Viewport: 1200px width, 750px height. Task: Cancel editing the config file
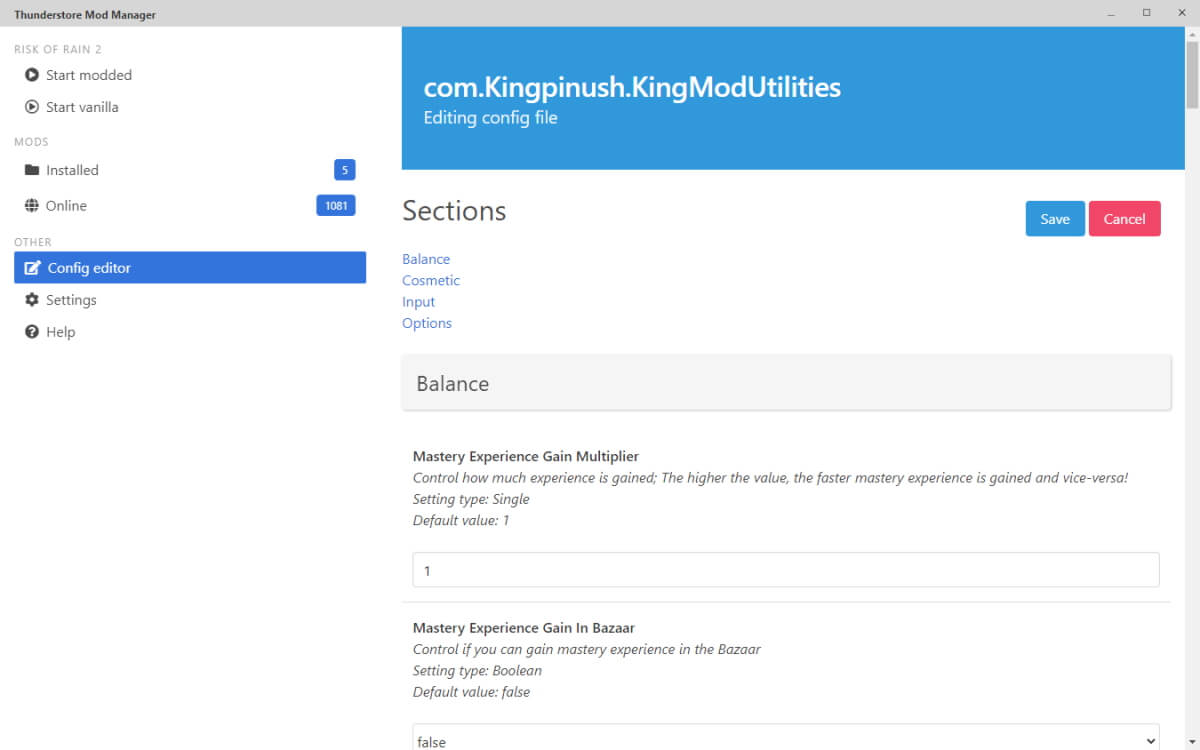point(1125,218)
